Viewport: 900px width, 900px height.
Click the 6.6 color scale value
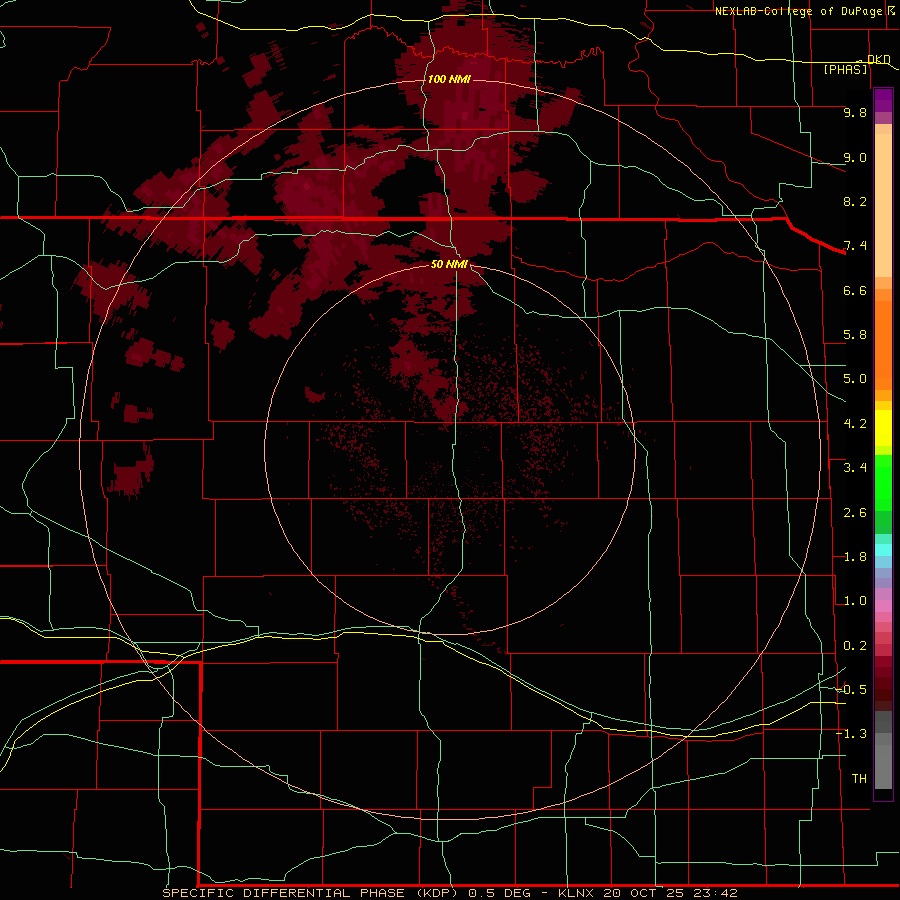tap(855, 290)
